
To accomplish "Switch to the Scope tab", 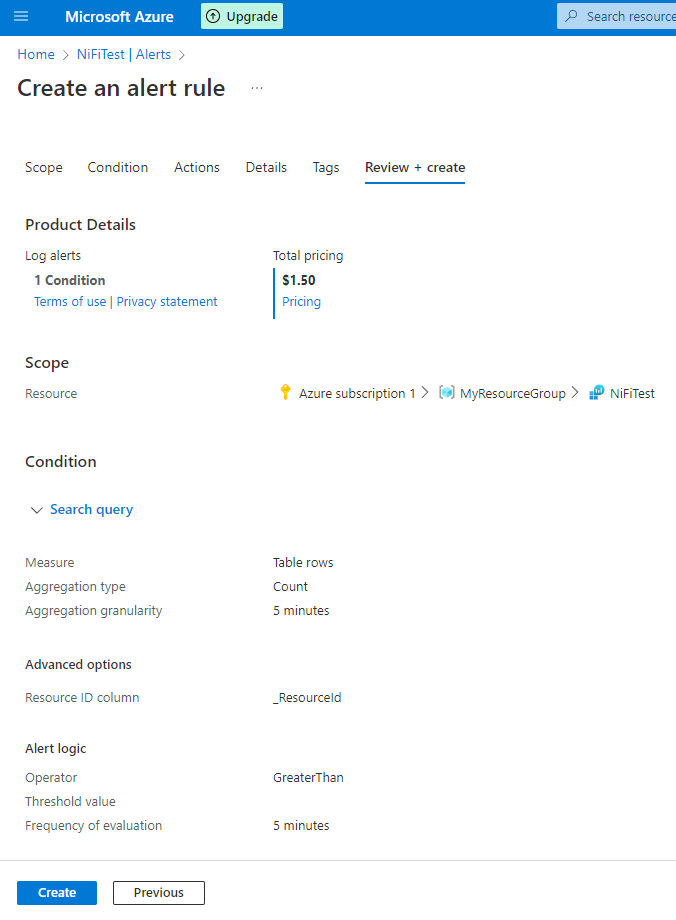I will pos(44,168).
